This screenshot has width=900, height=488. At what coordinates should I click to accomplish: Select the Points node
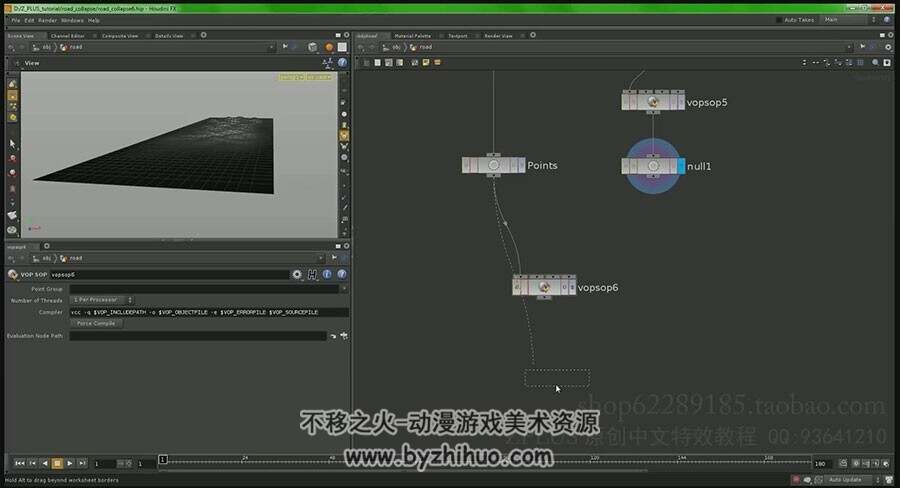493,165
